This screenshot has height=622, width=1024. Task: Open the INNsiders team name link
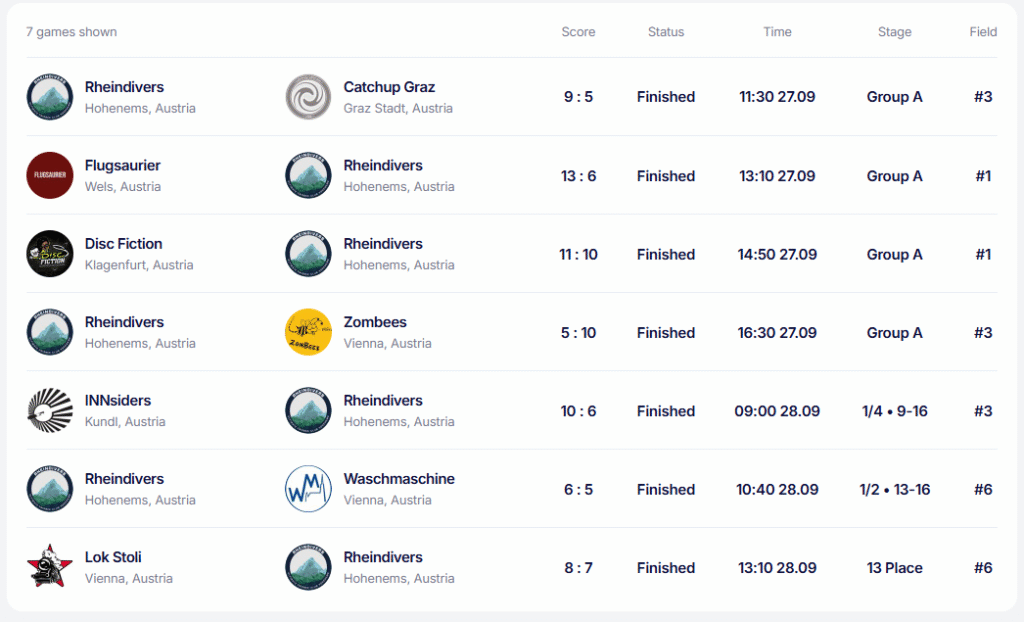click(118, 400)
